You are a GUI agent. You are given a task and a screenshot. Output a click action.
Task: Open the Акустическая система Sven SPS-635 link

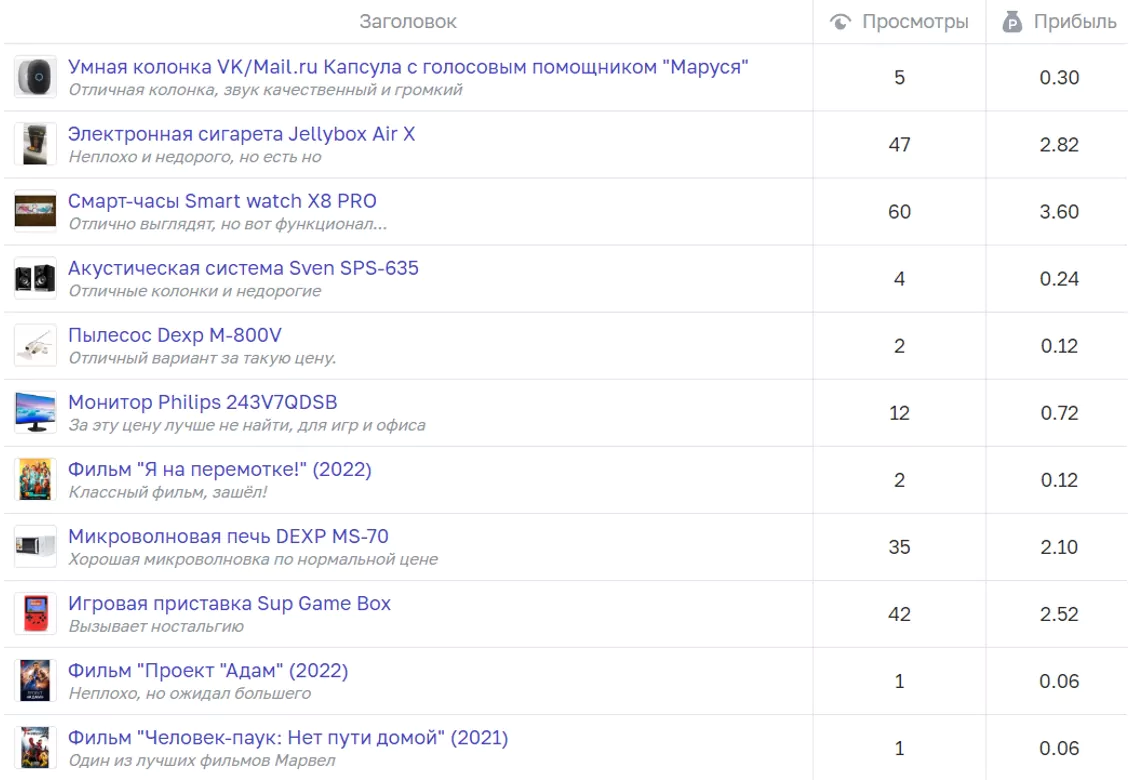243,267
